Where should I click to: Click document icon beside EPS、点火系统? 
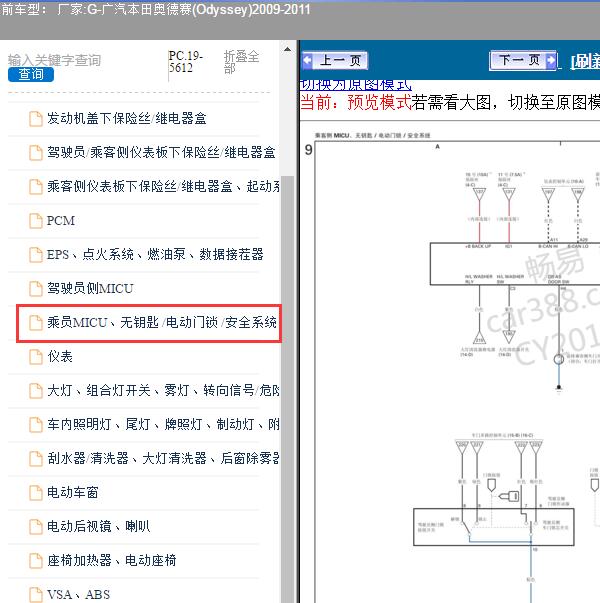click(x=36, y=255)
